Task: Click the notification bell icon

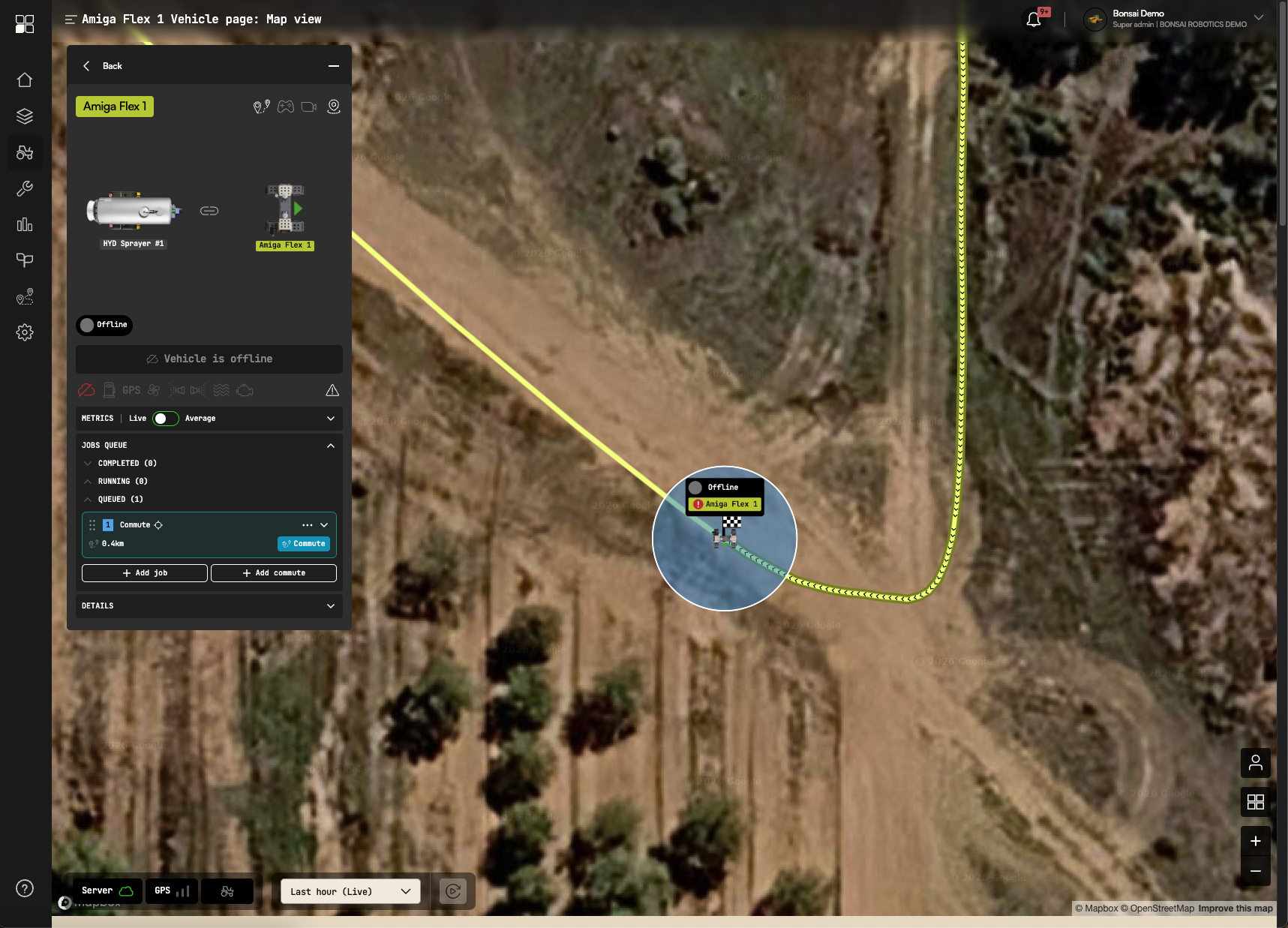Action: tap(1034, 20)
